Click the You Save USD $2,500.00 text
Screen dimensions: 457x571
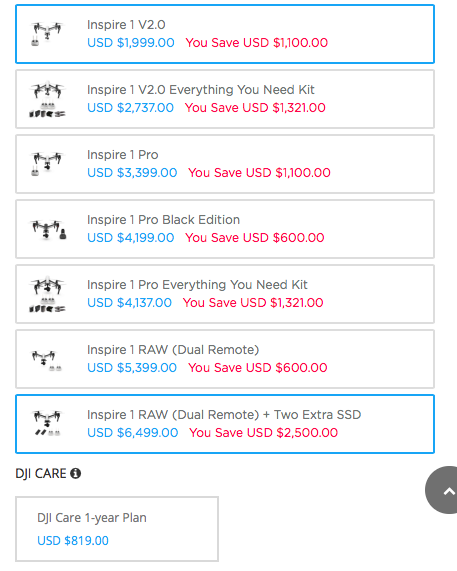tap(264, 433)
